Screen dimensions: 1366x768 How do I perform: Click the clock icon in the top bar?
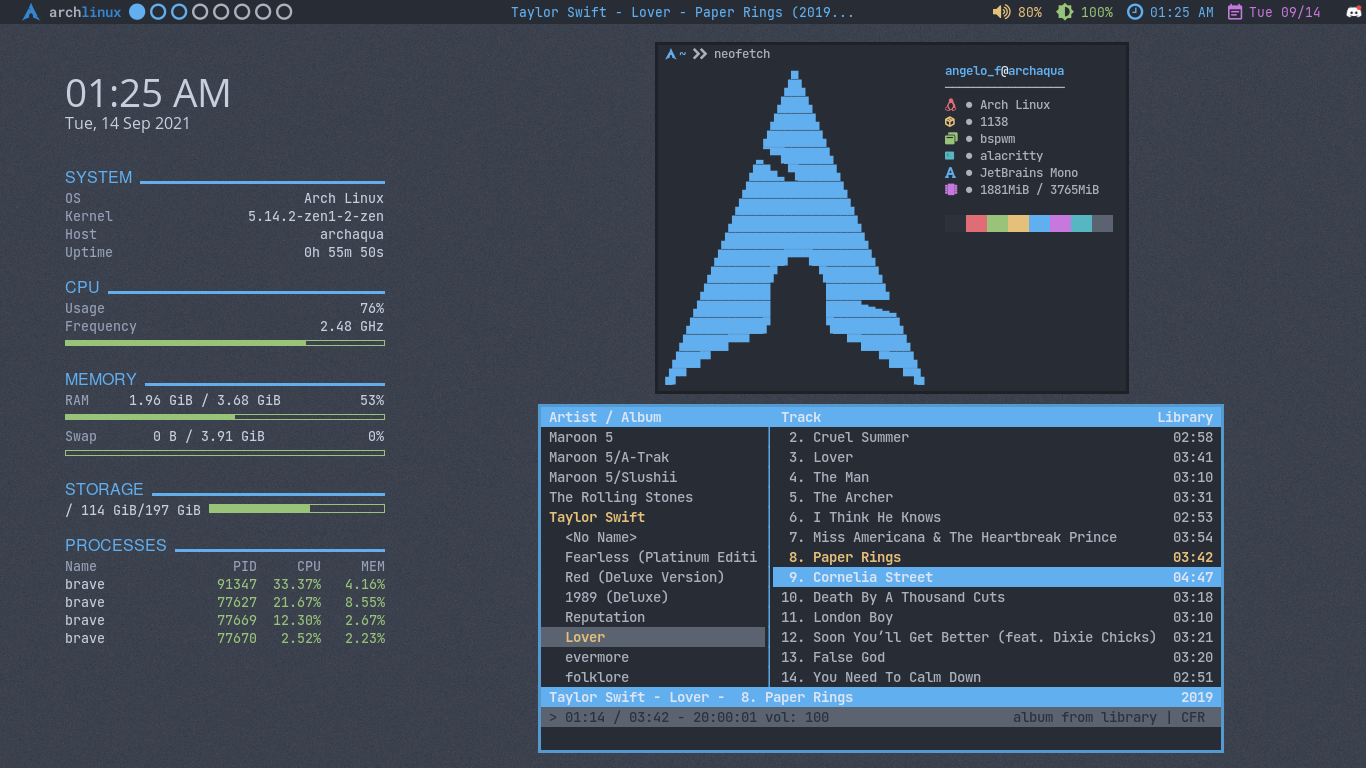[1135, 12]
